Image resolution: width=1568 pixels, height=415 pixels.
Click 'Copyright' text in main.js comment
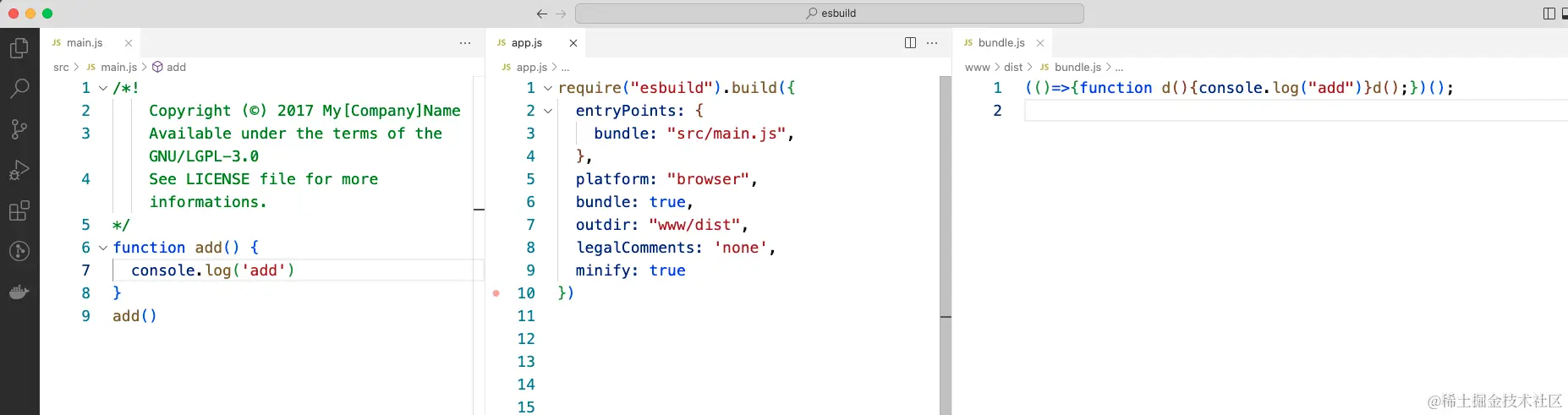pos(189,111)
